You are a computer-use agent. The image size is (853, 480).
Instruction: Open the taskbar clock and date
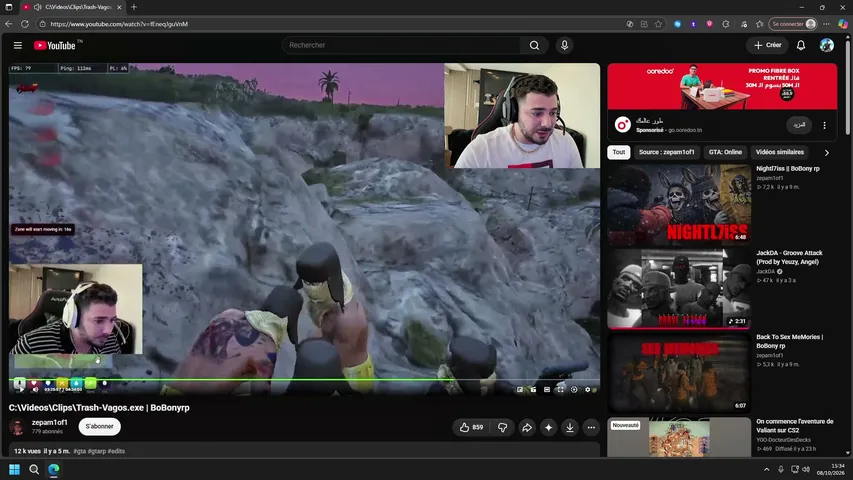coord(831,469)
